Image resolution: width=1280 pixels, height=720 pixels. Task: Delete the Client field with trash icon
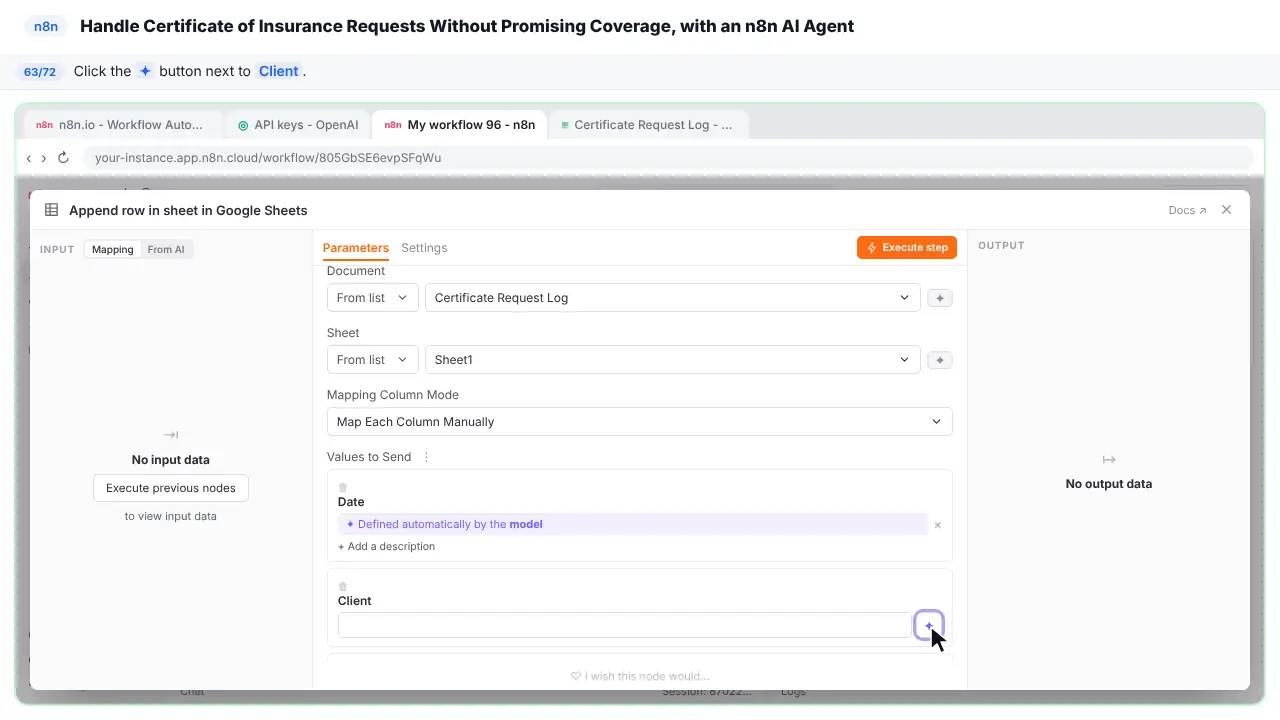(343, 586)
